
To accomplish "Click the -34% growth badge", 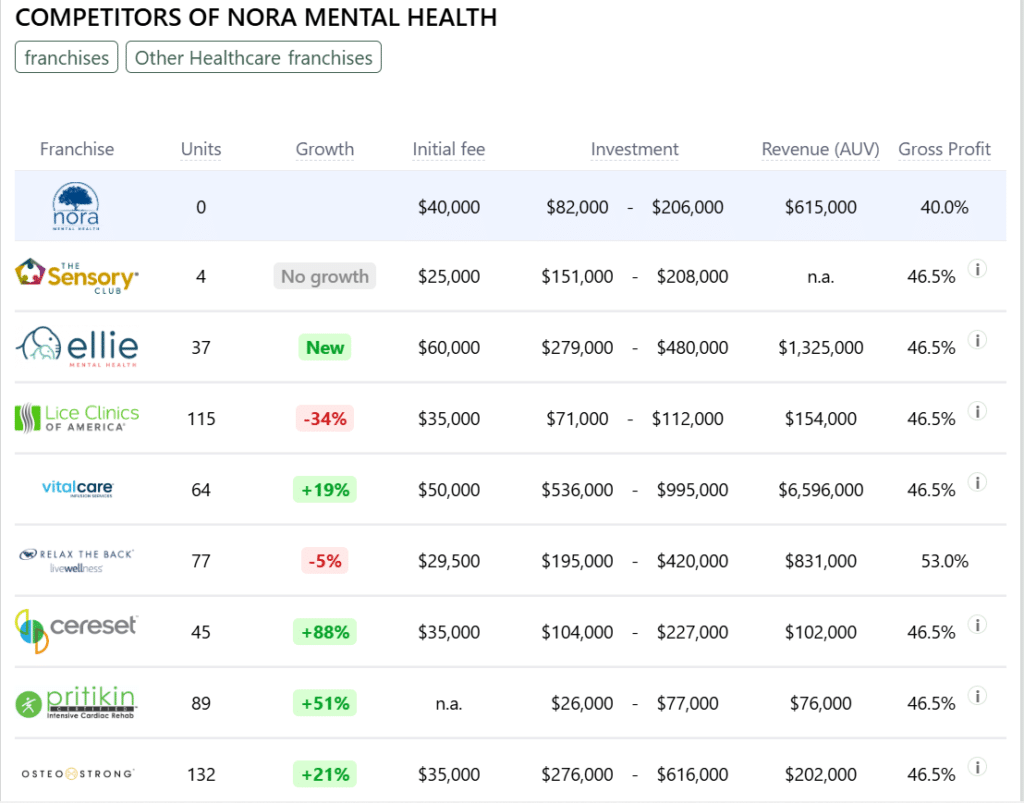I will tap(325, 418).
